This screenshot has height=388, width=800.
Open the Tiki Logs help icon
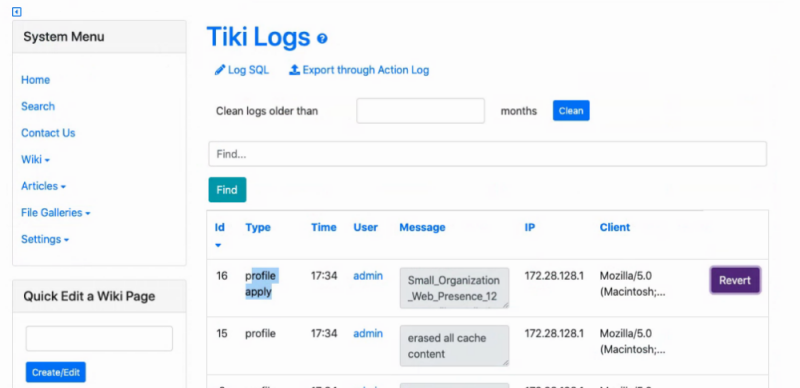click(x=322, y=38)
